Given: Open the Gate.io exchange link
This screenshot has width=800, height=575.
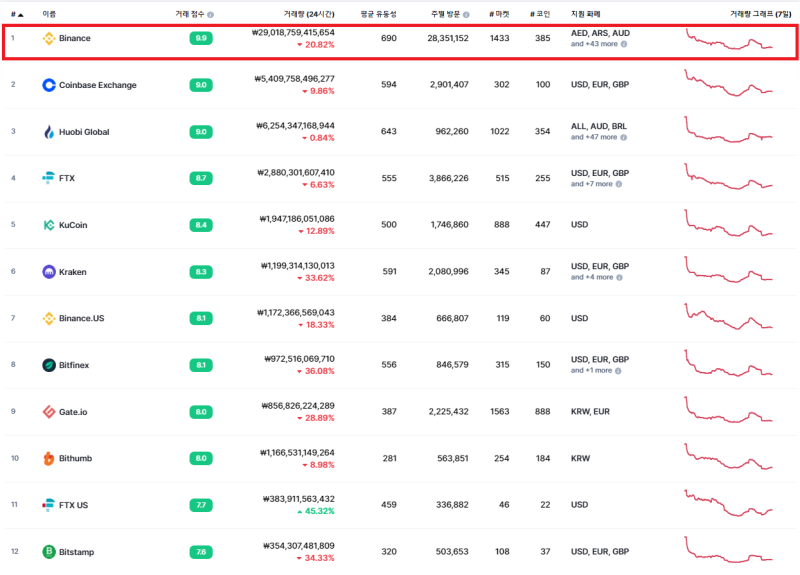Looking at the screenshot, I should tap(73, 412).
